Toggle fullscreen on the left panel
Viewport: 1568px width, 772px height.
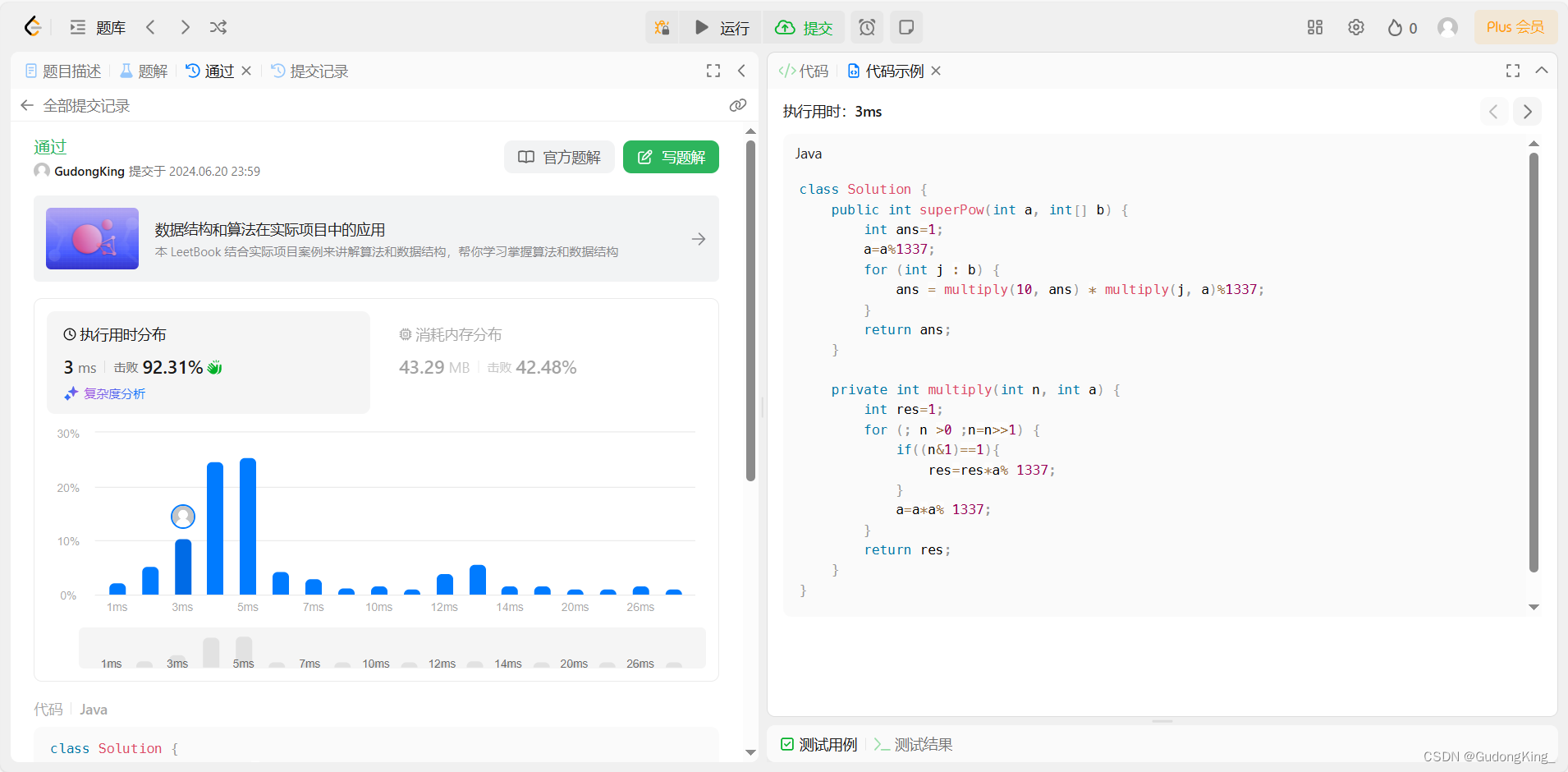(713, 71)
